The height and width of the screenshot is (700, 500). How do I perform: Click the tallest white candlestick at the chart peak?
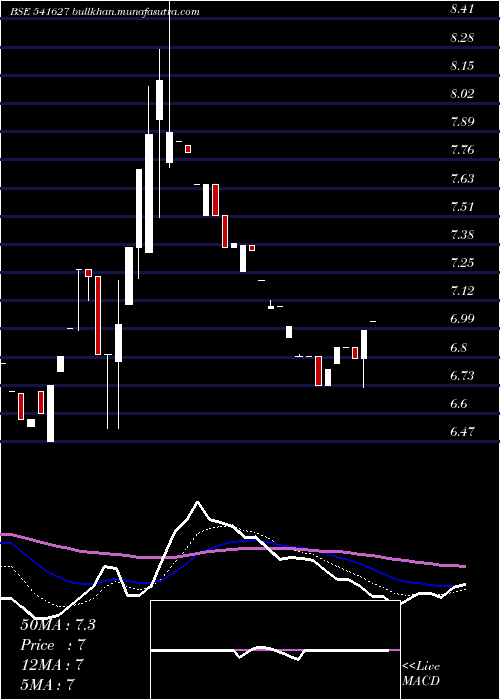pos(149,193)
